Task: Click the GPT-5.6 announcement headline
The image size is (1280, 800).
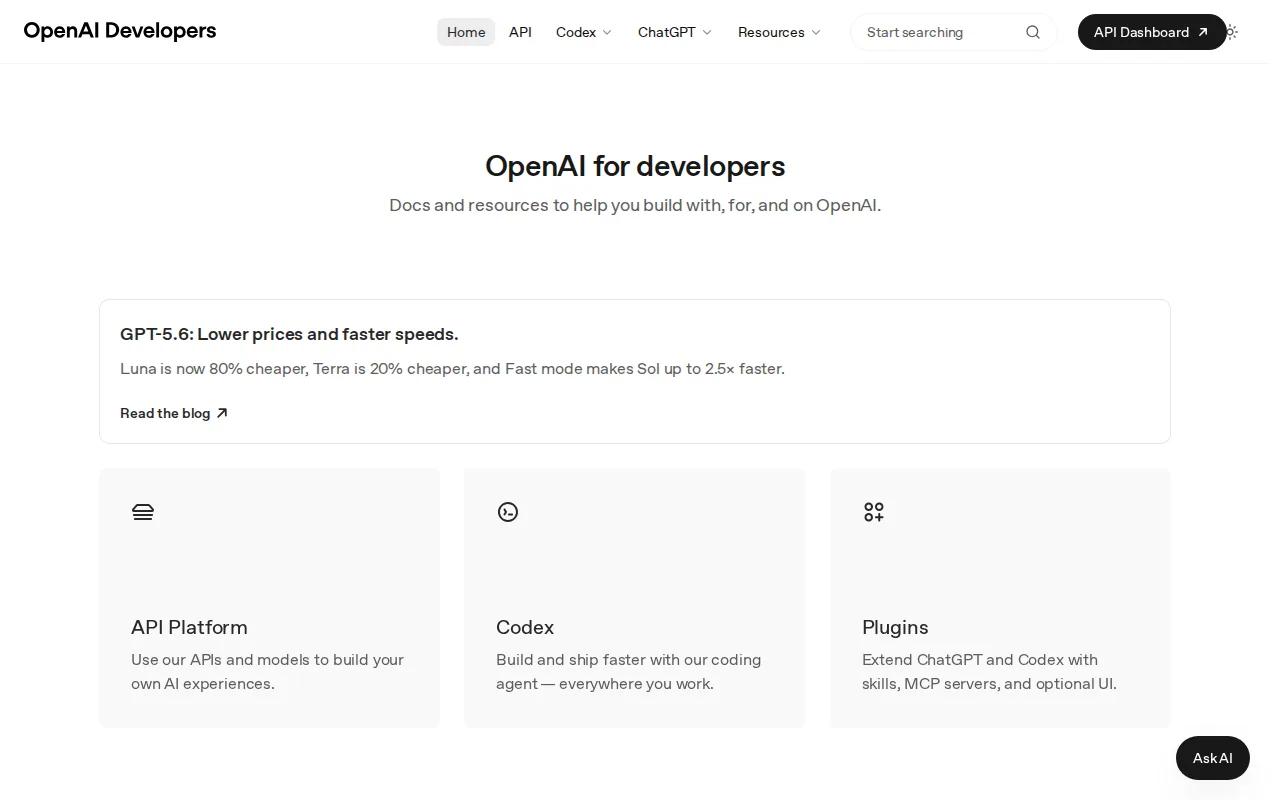Action: [289, 334]
